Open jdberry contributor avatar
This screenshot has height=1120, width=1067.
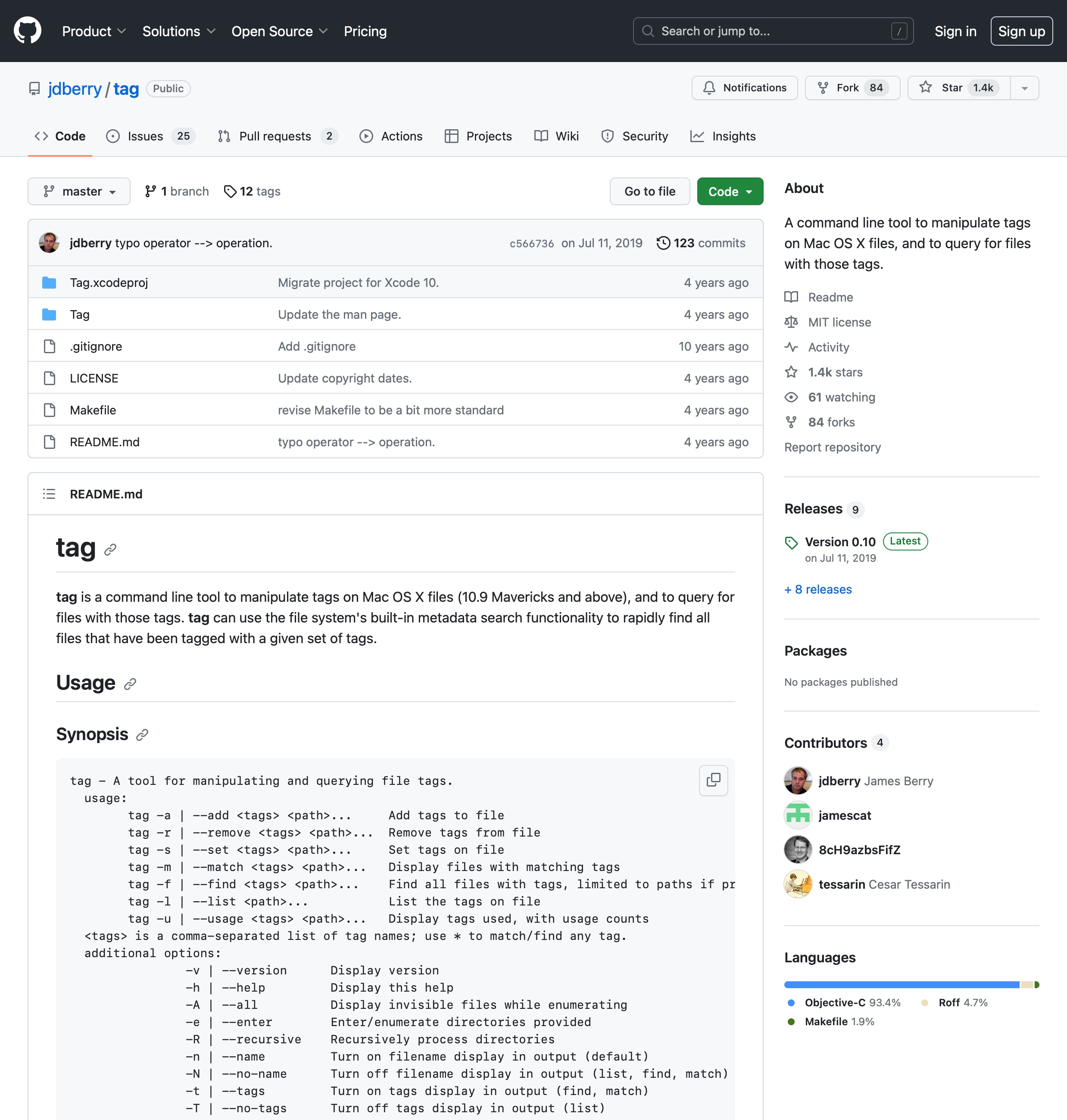(x=797, y=781)
